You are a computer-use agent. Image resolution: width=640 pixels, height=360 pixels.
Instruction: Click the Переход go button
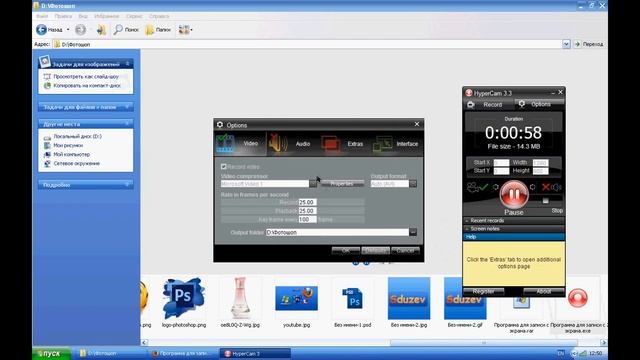pos(589,44)
